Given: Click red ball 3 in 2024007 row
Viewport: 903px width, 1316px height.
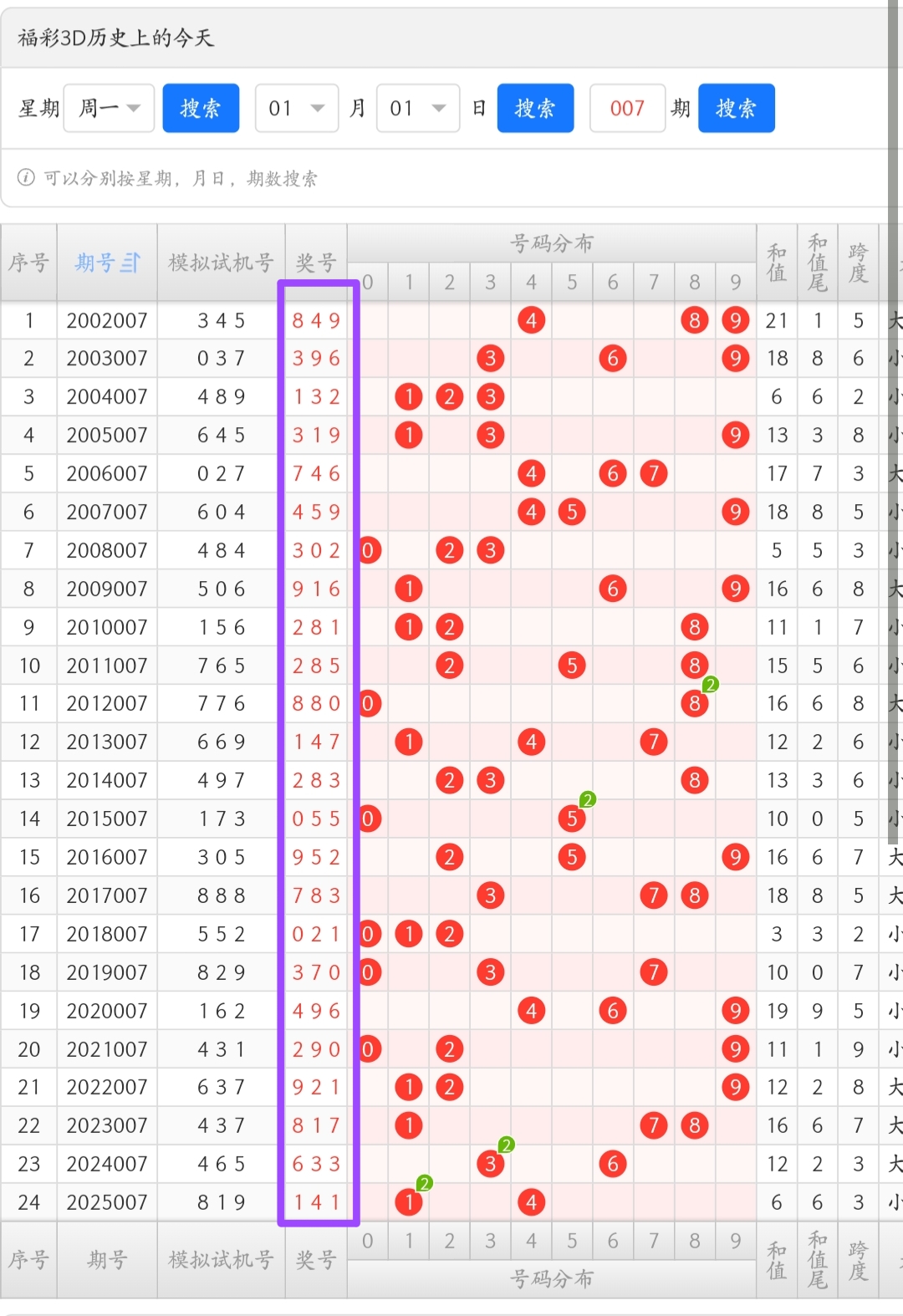Looking at the screenshot, I should (x=491, y=1164).
